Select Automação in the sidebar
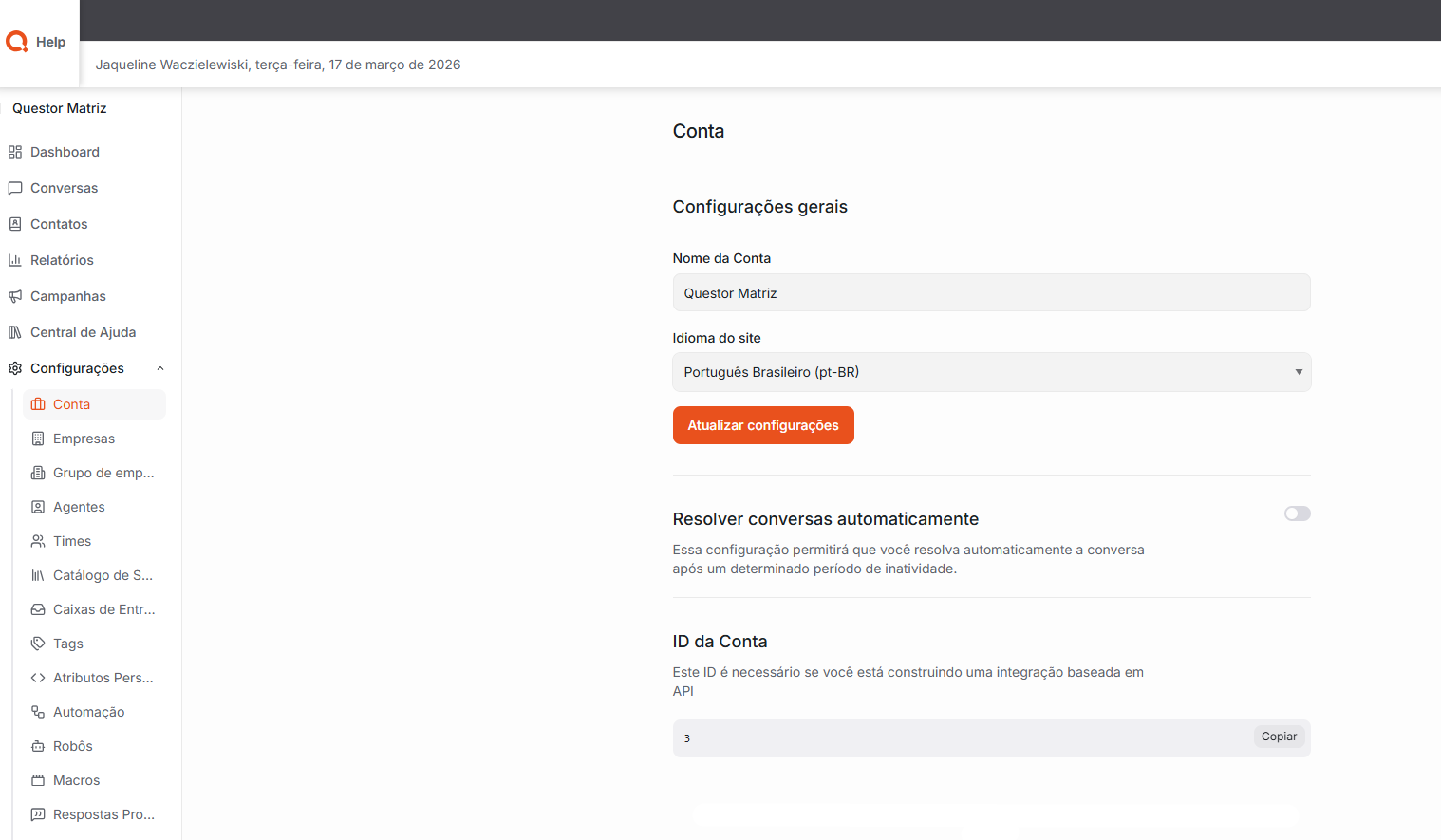This screenshot has height=840, width=1441. [x=88, y=712]
